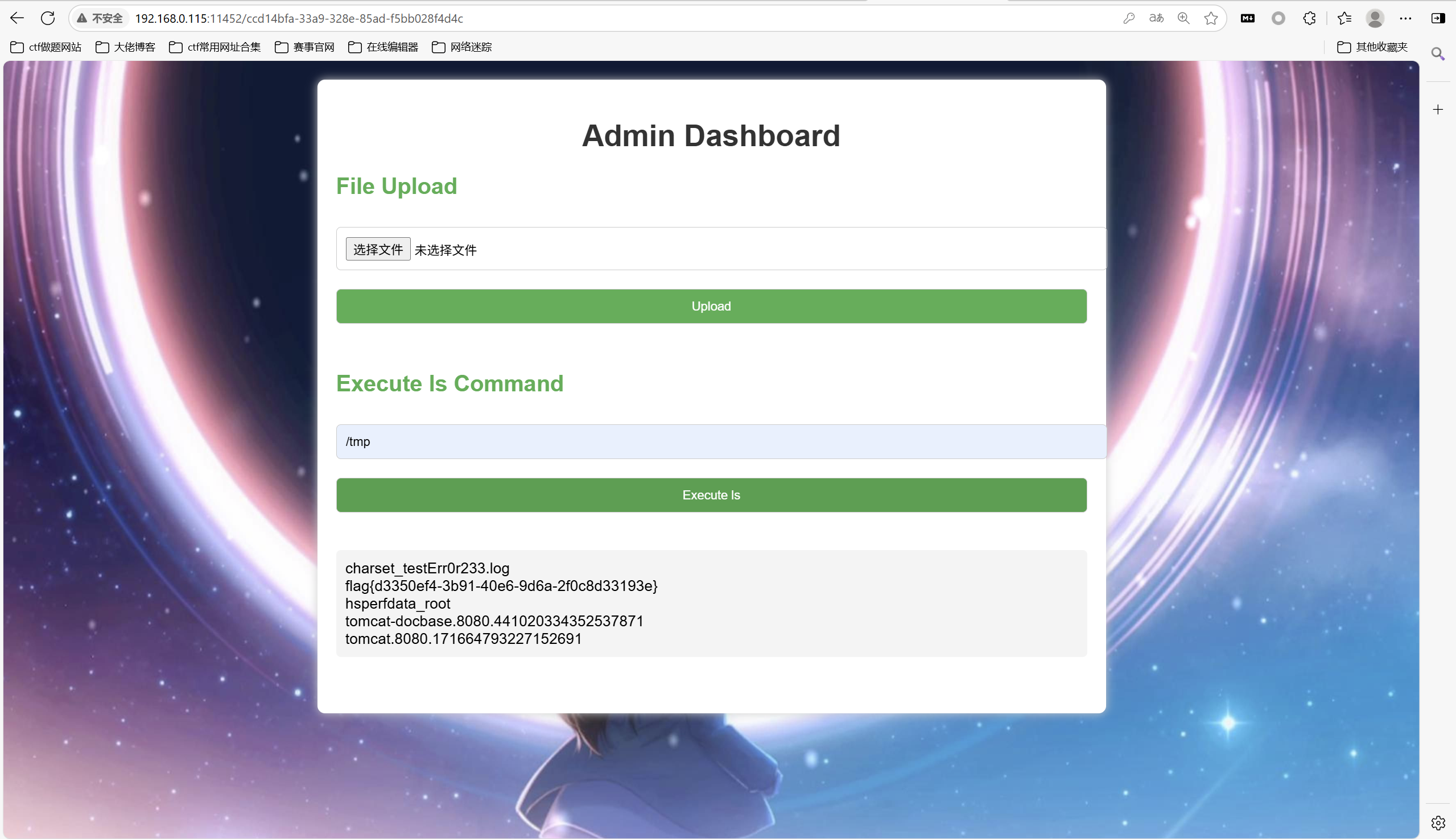This screenshot has height=839, width=1456.
Task: Click the zoom magnifier icon in address bar
Action: tap(1183, 18)
